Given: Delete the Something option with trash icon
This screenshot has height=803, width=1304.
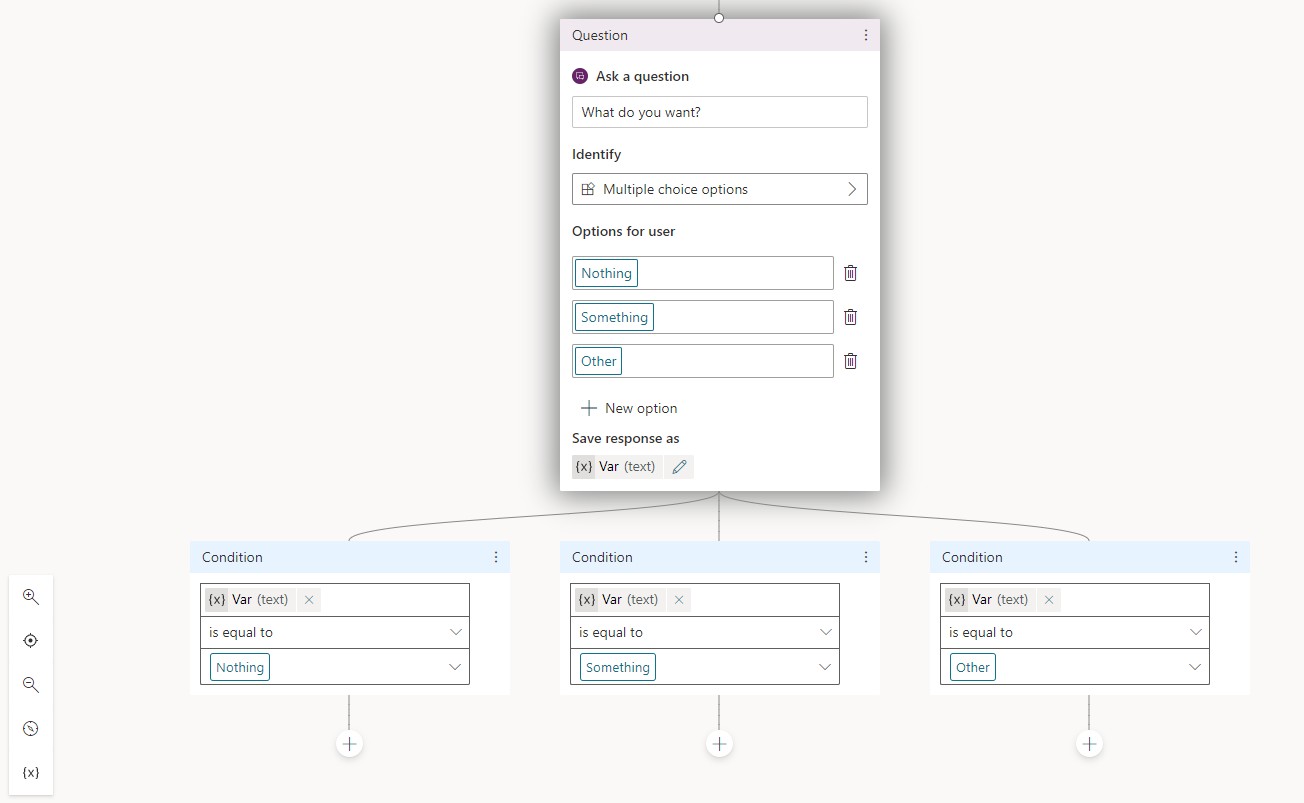Looking at the screenshot, I should point(851,317).
